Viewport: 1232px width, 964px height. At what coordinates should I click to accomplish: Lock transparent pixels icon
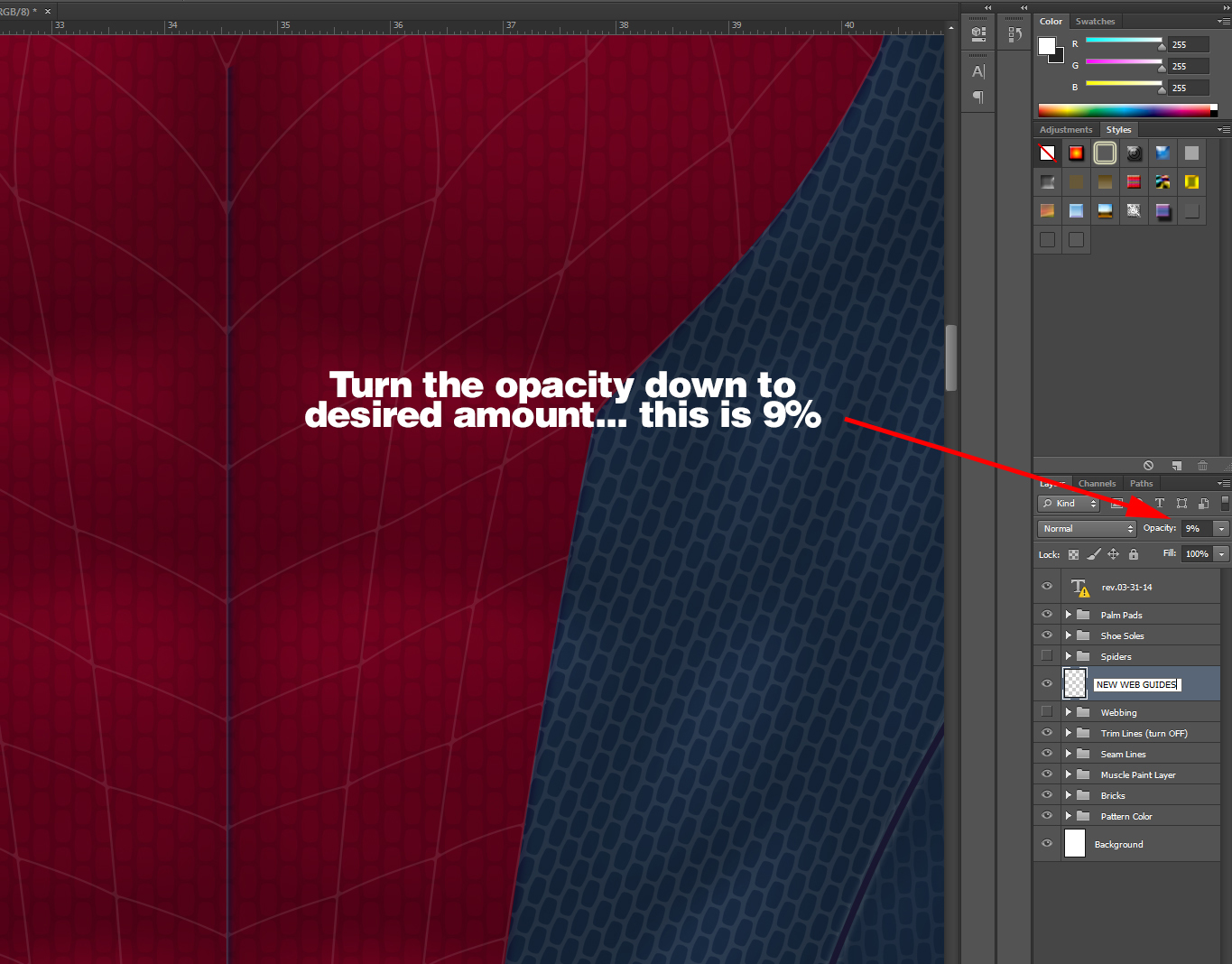point(1073,554)
